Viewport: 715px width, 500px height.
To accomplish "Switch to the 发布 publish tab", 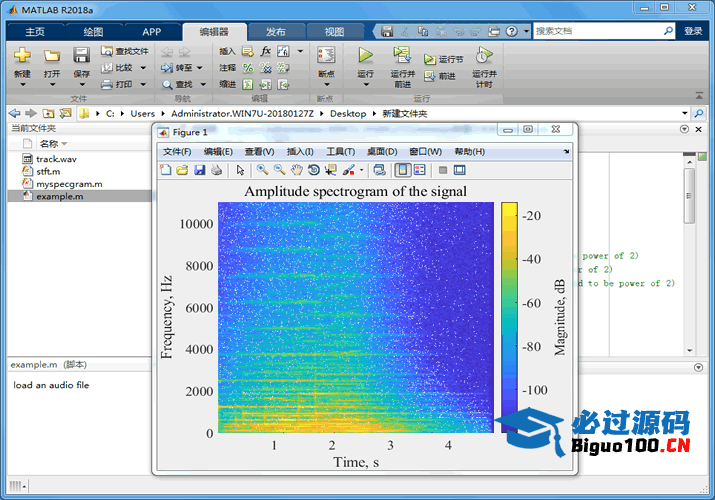I will 275,31.
